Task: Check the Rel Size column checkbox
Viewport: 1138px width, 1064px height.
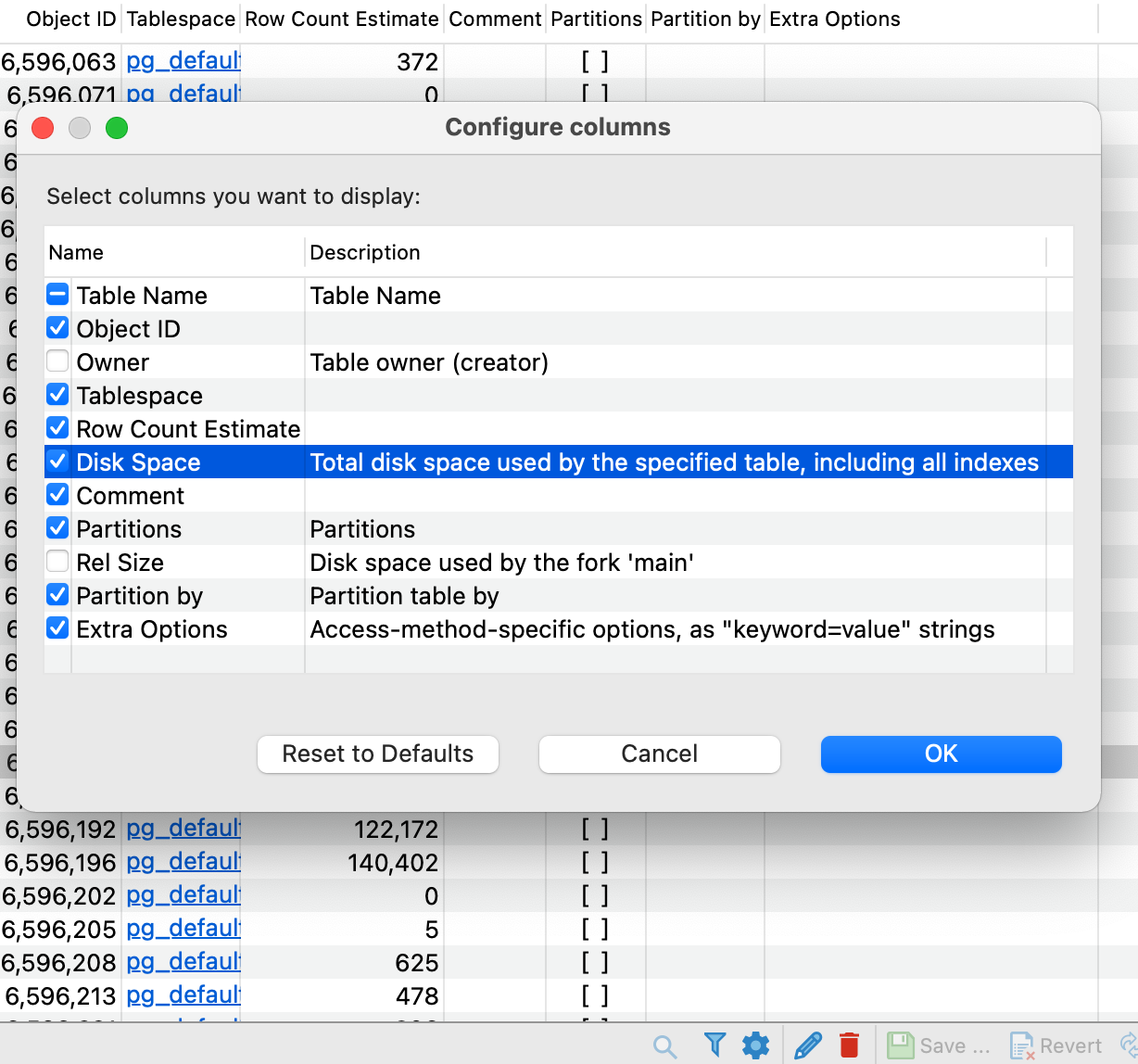Action: pyautogui.click(x=57, y=561)
